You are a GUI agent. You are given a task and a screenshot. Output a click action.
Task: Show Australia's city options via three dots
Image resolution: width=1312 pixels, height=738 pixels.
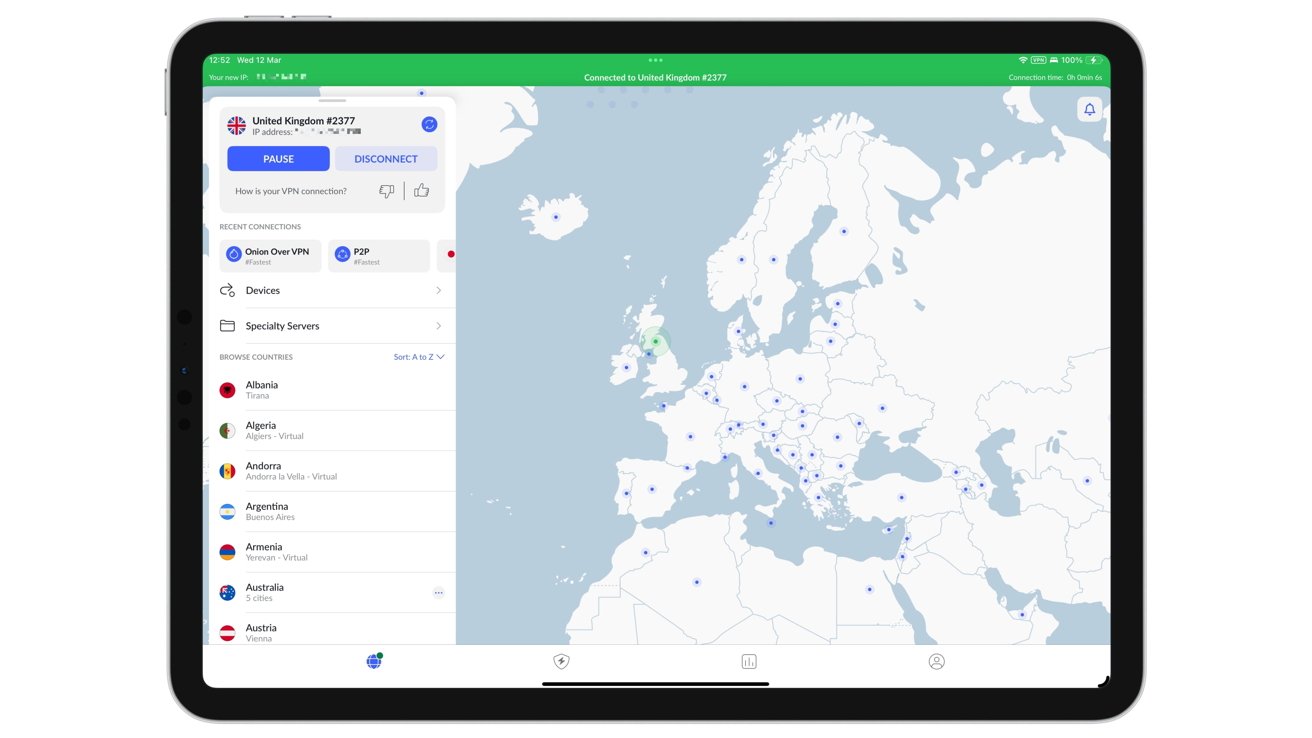438,593
